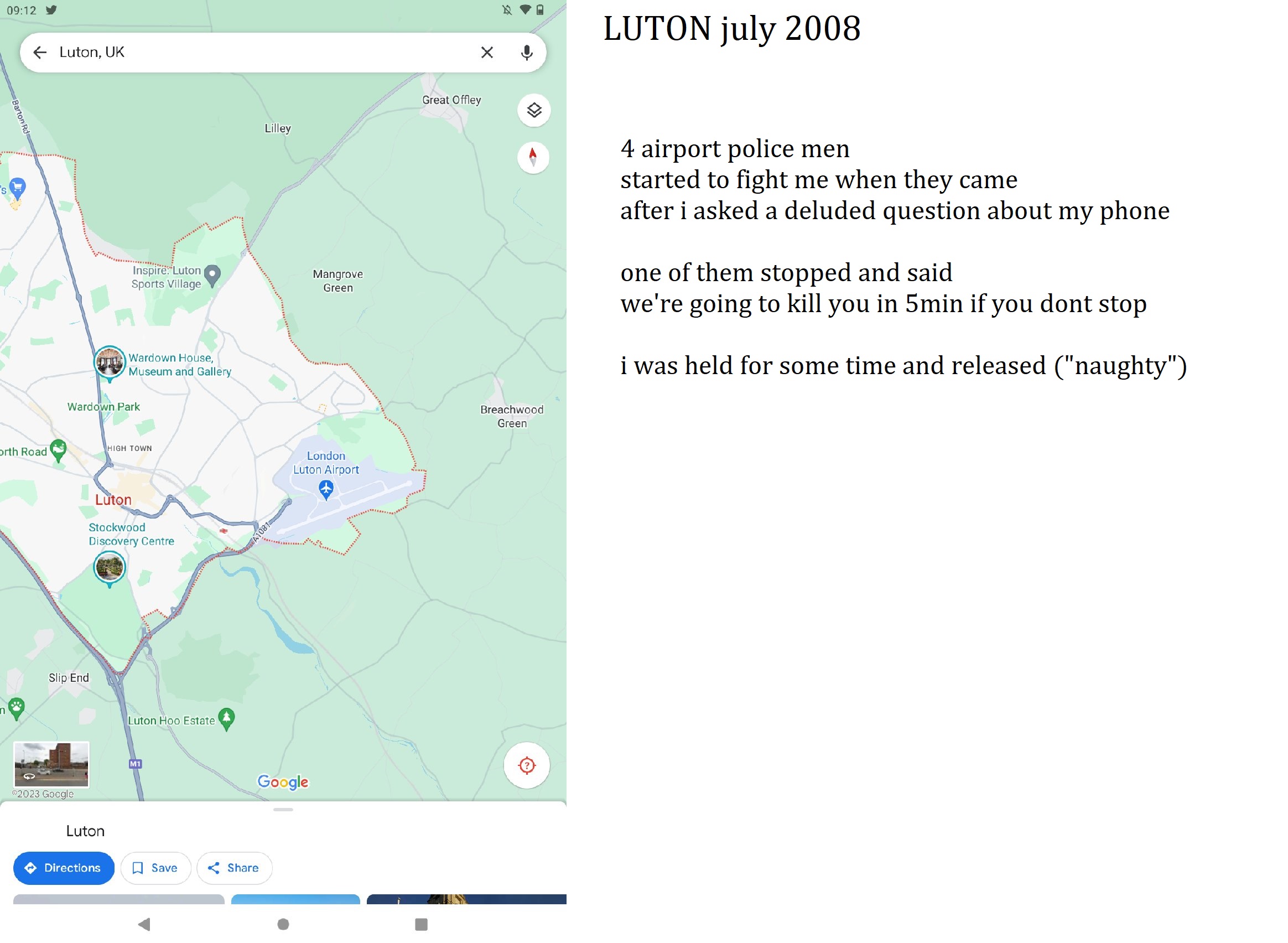The image size is (1288, 943).
Task: Select the Luton Hoo Estate pin
Action: 226,719
